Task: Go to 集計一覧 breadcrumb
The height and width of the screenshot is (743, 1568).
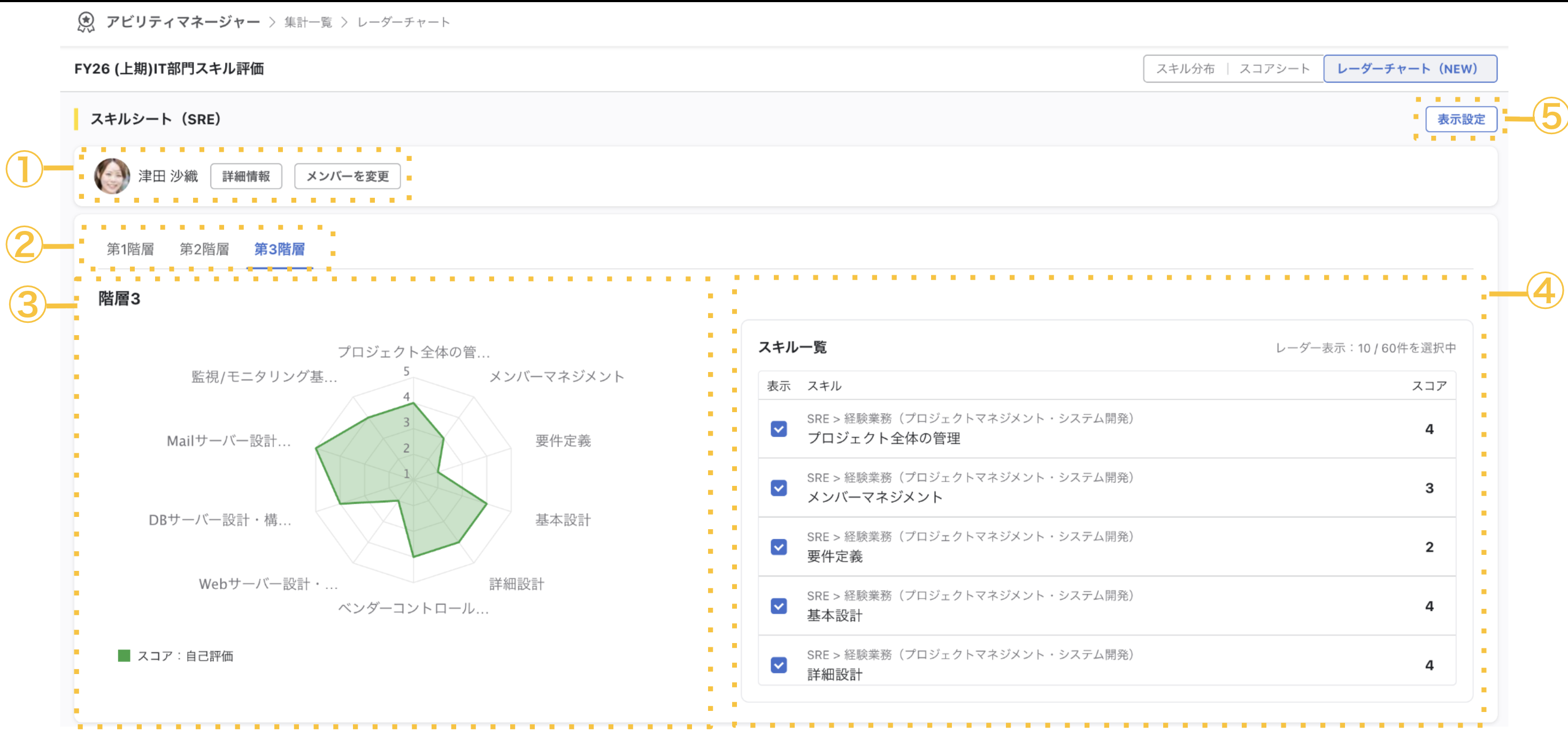Action: [x=308, y=22]
